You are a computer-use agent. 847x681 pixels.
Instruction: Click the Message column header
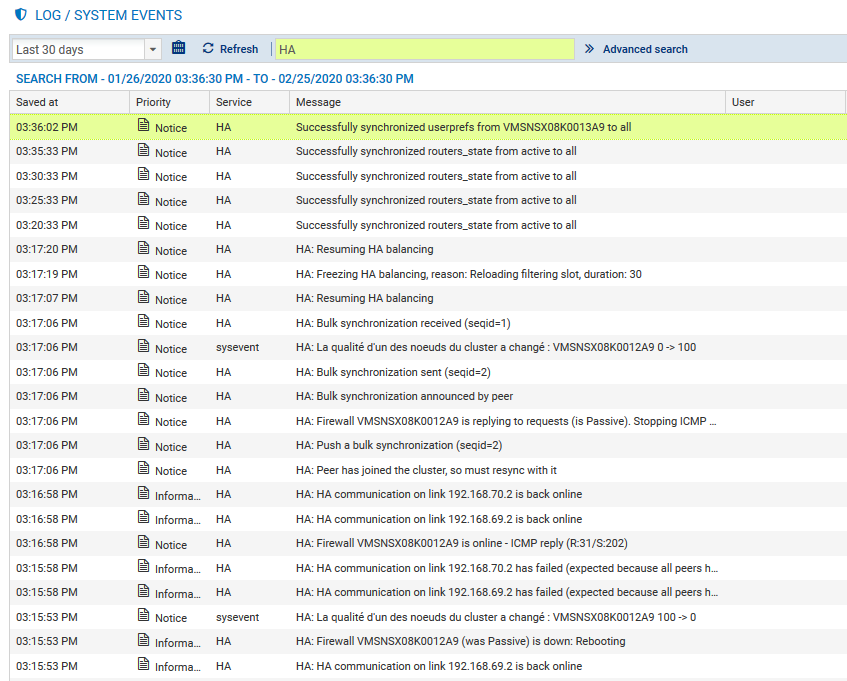(318, 102)
